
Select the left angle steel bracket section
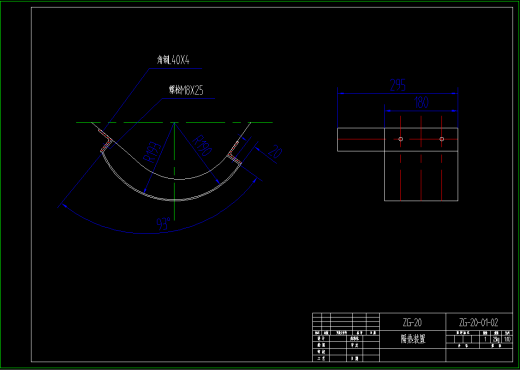point(106,141)
